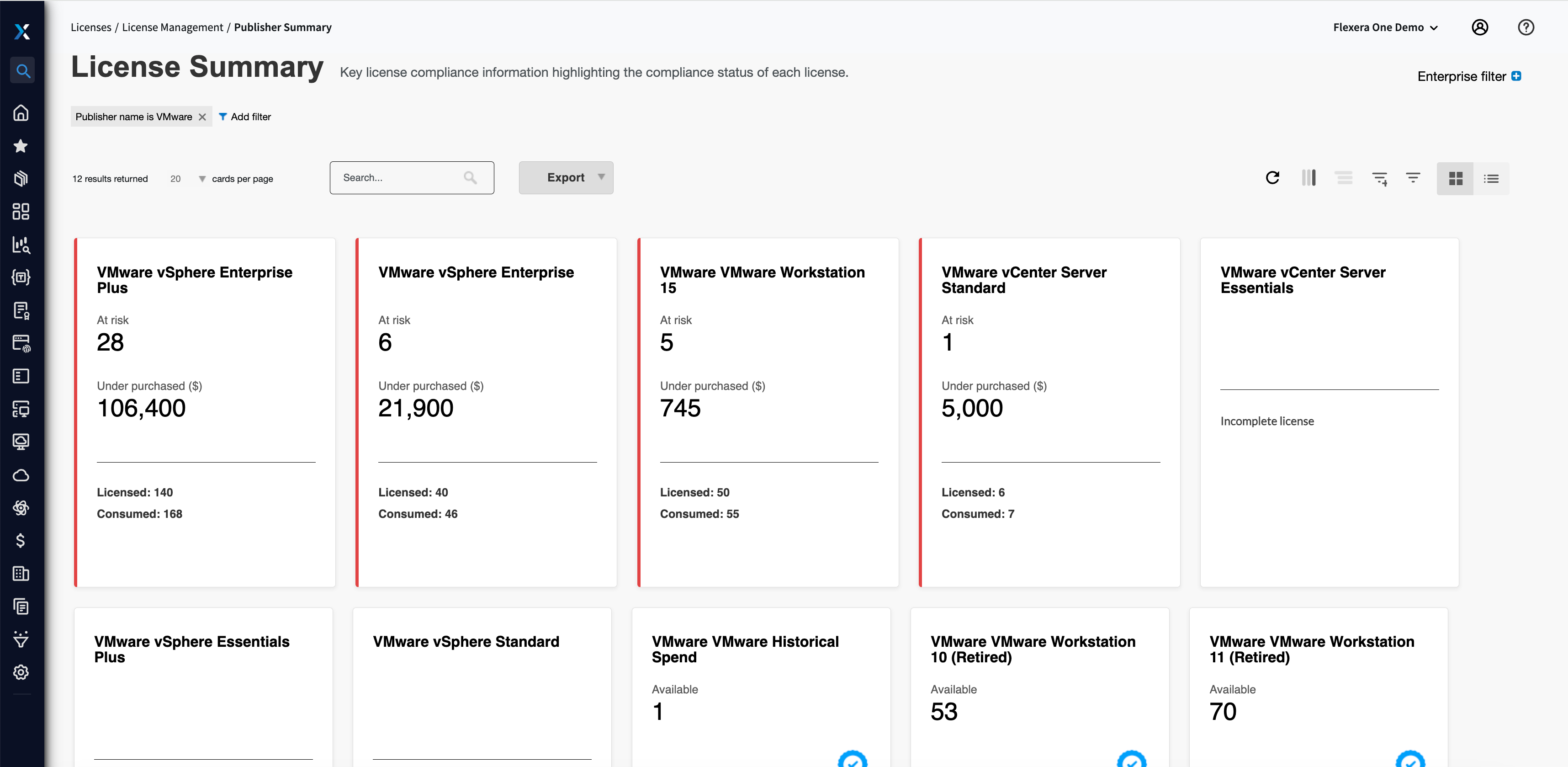Viewport: 1568px width, 767px height.
Task: Click the search icon in the sidebar
Action: (x=22, y=71)
